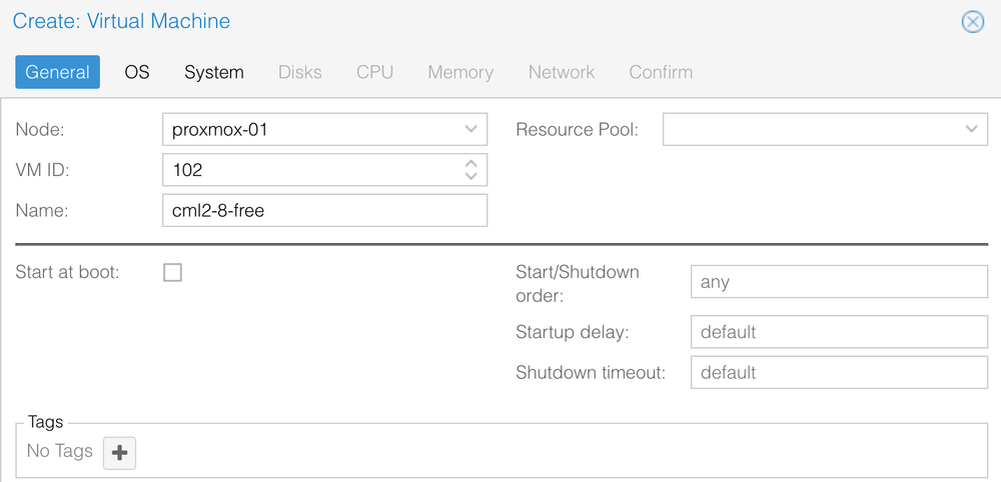Viewport: 1001px width, 482px height.
Task: Switch to the OS tab
Action: (x=137, y=72)
